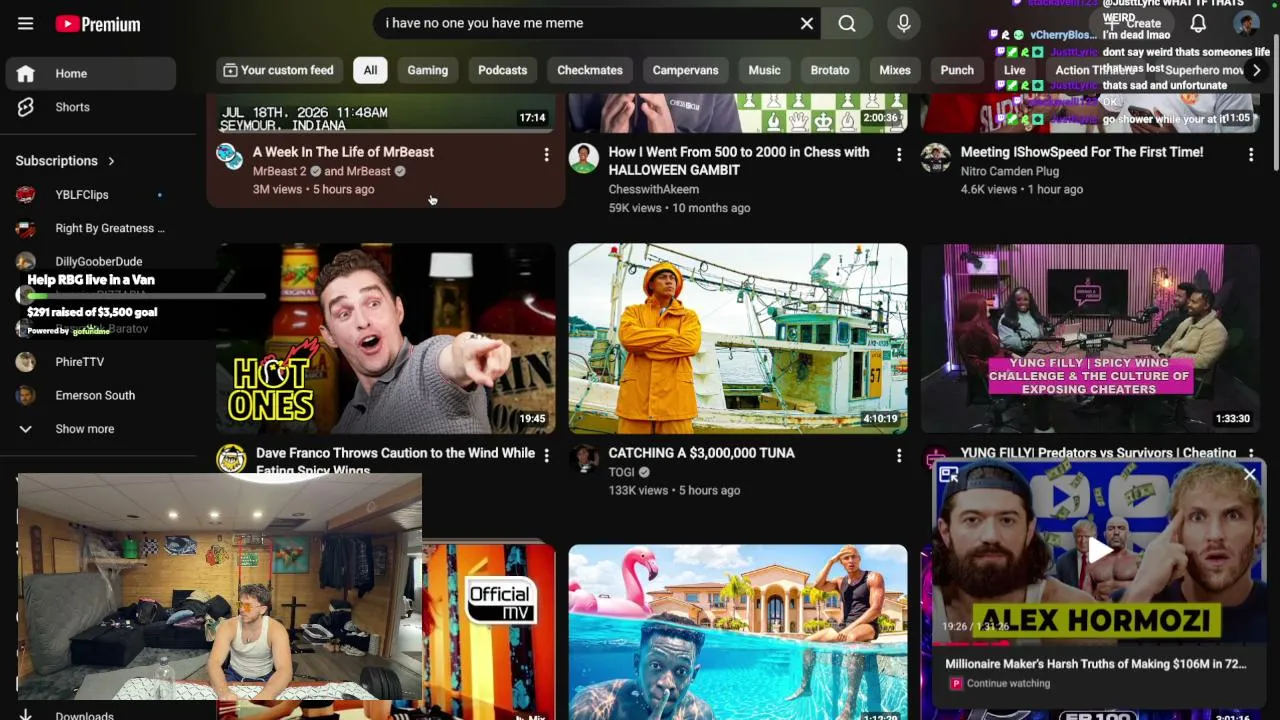Open the First We Feast channel avatar beside Dave Franco

pyautogui.click(x=231, y=459)
